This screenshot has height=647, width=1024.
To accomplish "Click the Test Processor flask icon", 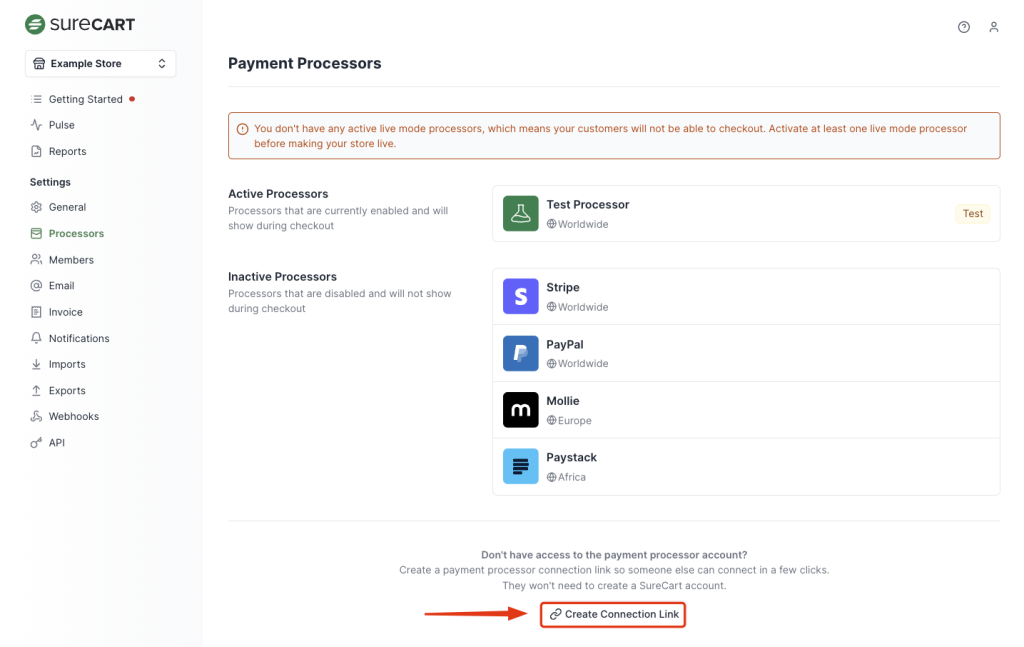I will coord(521,213).
